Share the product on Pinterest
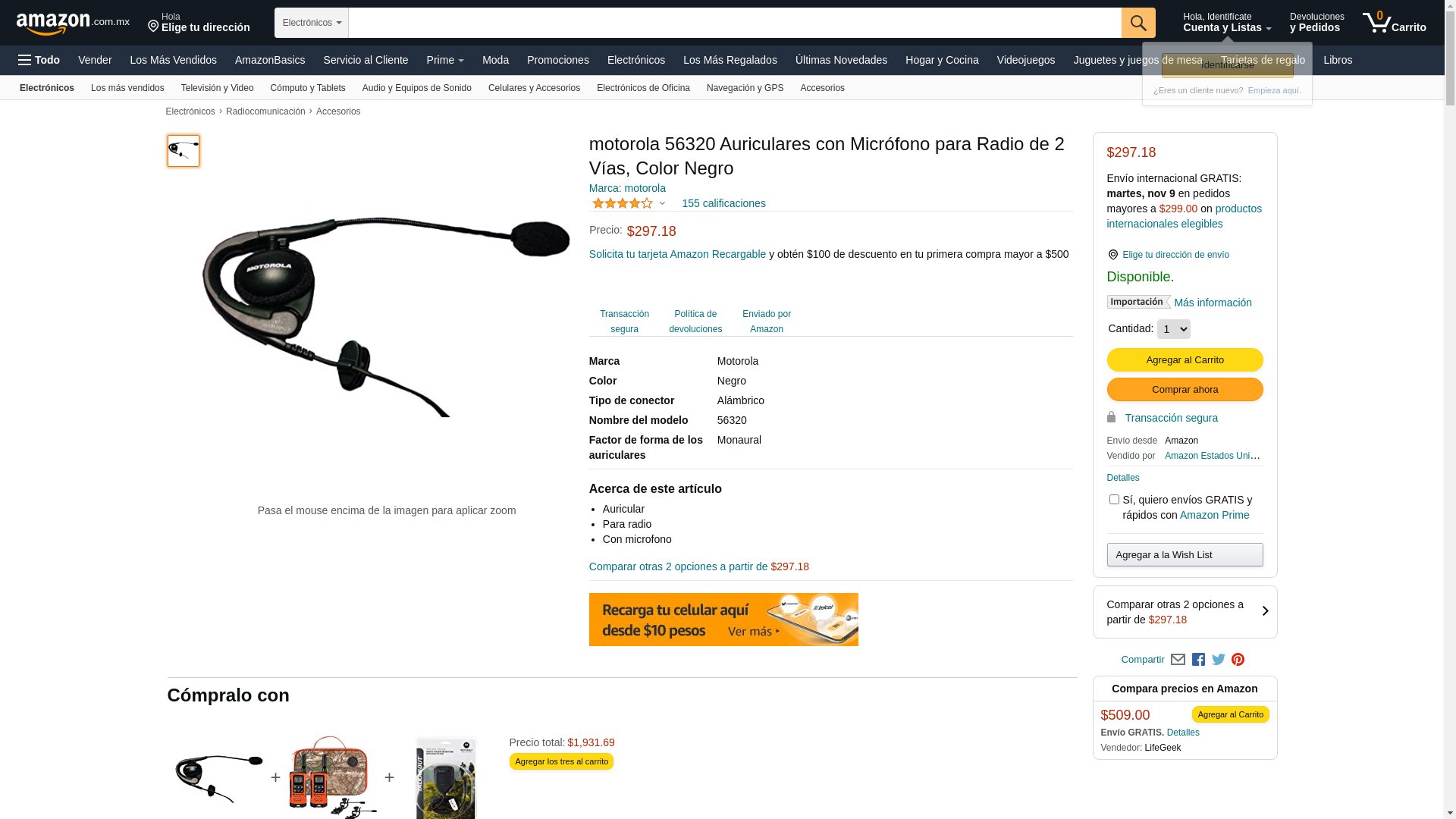This screenshot has width=1456, height=819. [x=1238, y=660]
